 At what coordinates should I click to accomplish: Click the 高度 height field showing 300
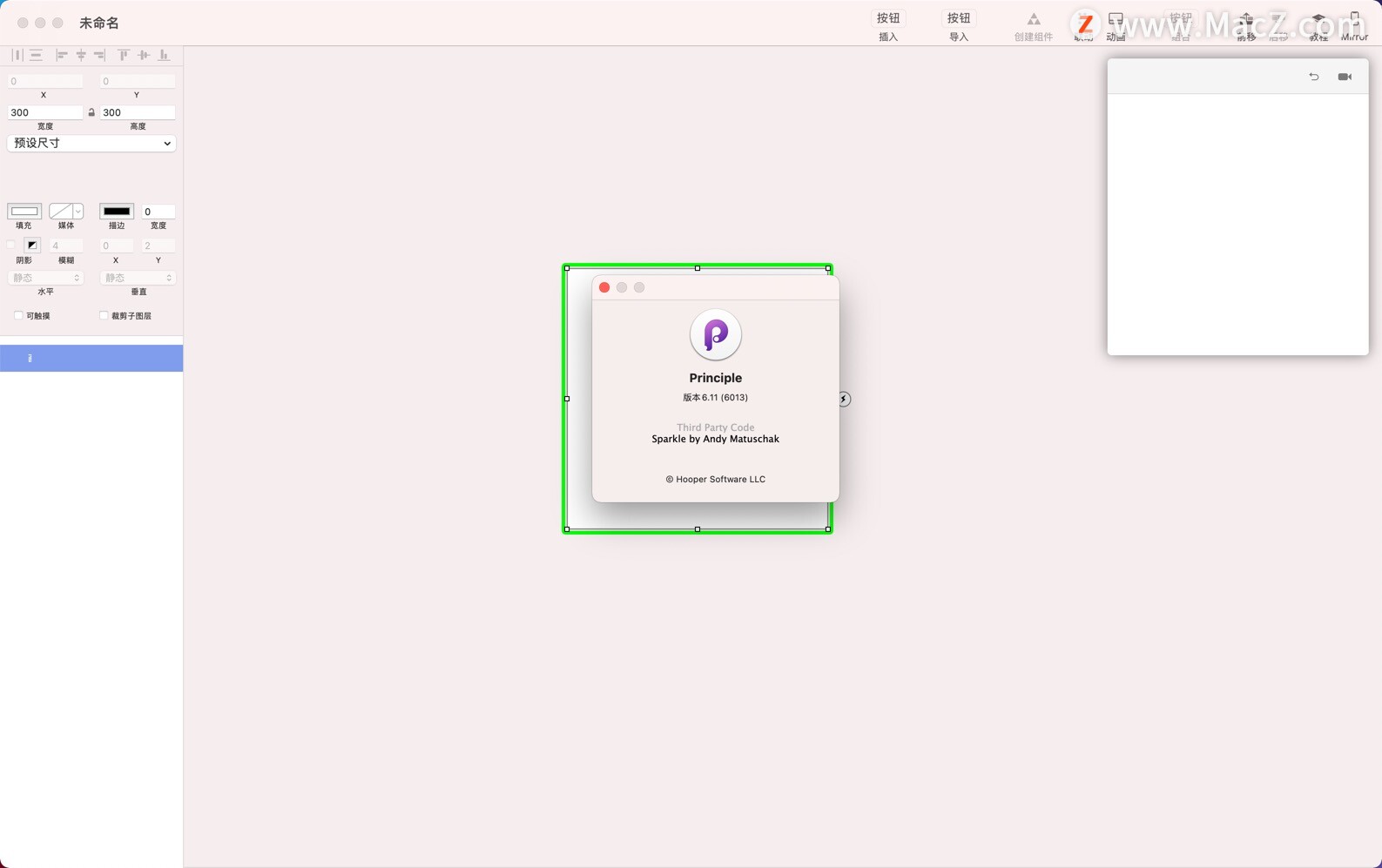click(x=138, y=112)
